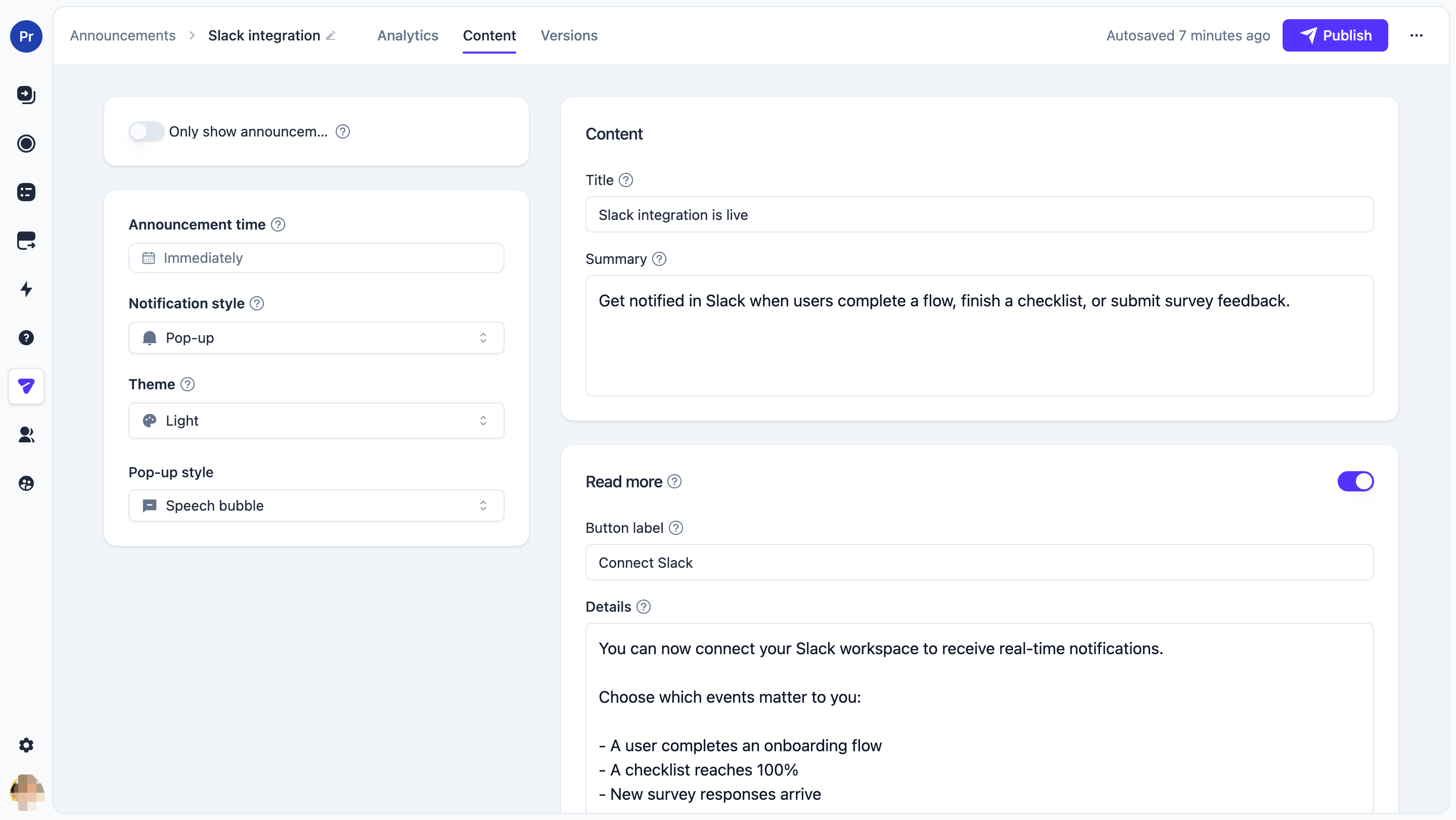Show help for Summary field
Image resolution: width=1456 pixels, height=820 pixels.
pyautogui.click(x=659, y=259)
